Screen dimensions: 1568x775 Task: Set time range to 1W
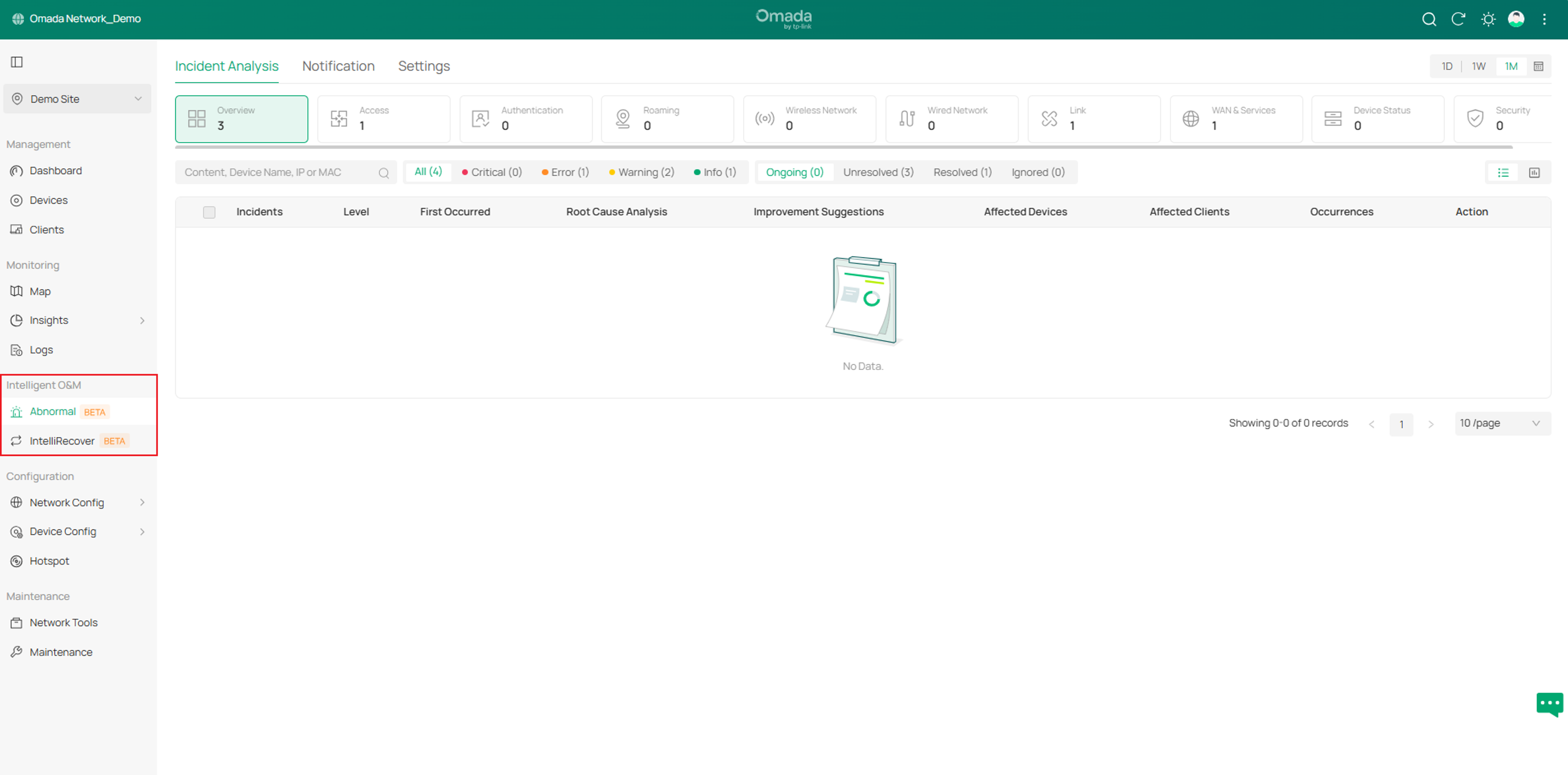point(1479,66)
